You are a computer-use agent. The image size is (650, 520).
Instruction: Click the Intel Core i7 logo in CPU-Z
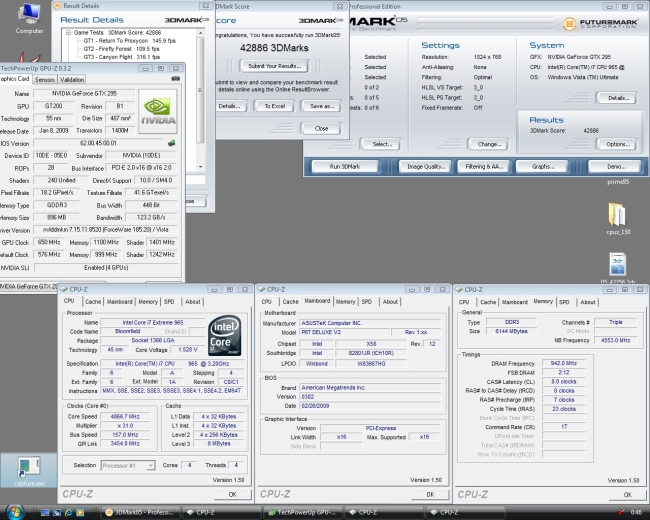[x=225, y=335]
